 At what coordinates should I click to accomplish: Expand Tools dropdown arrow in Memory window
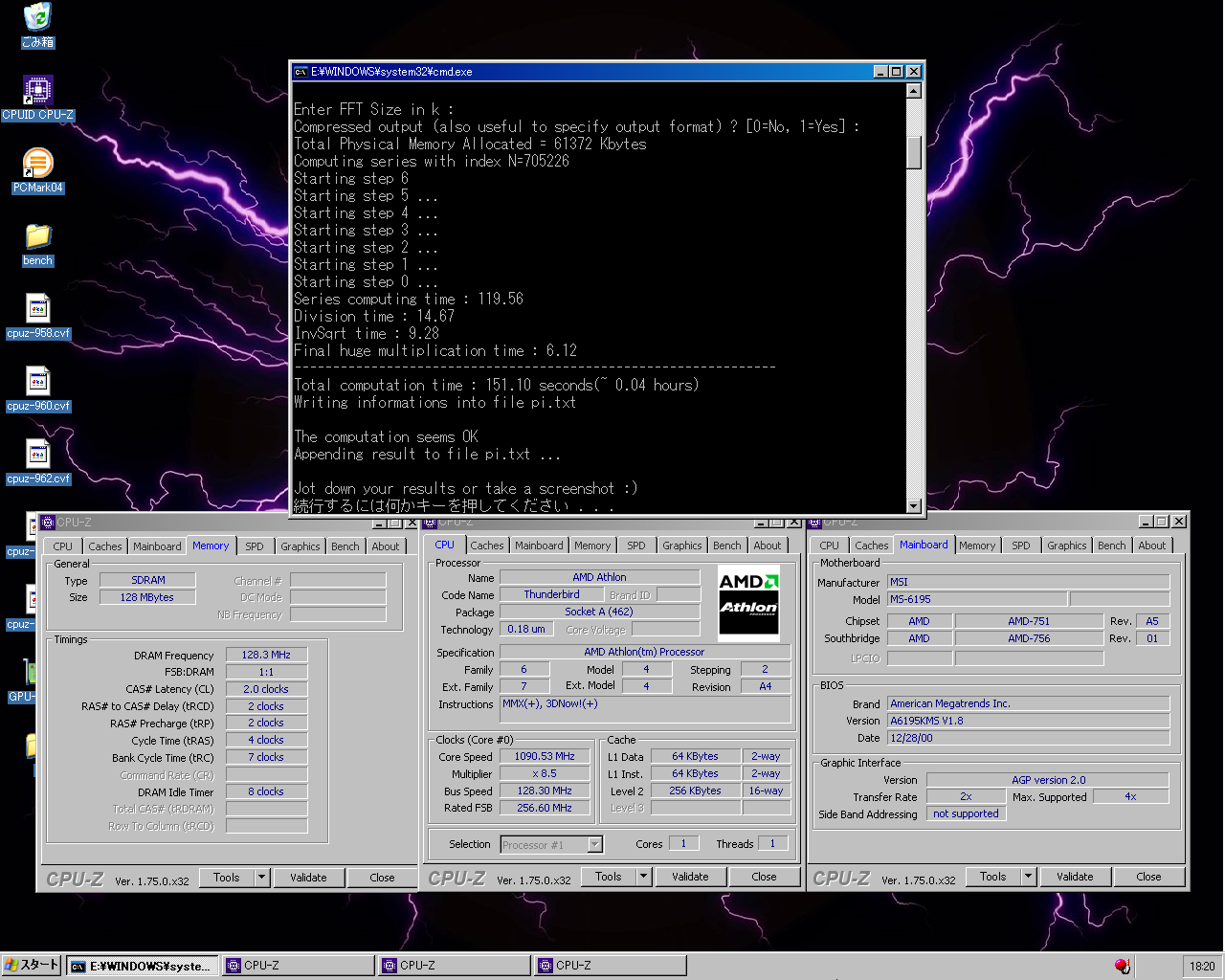pyautogui.click(x=262, y=878)
